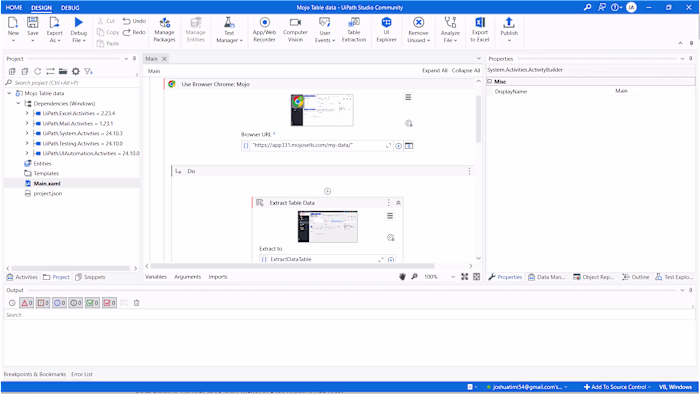The image size is (700, 394).
Task: Click the New file icon
Action: [13, 23]
